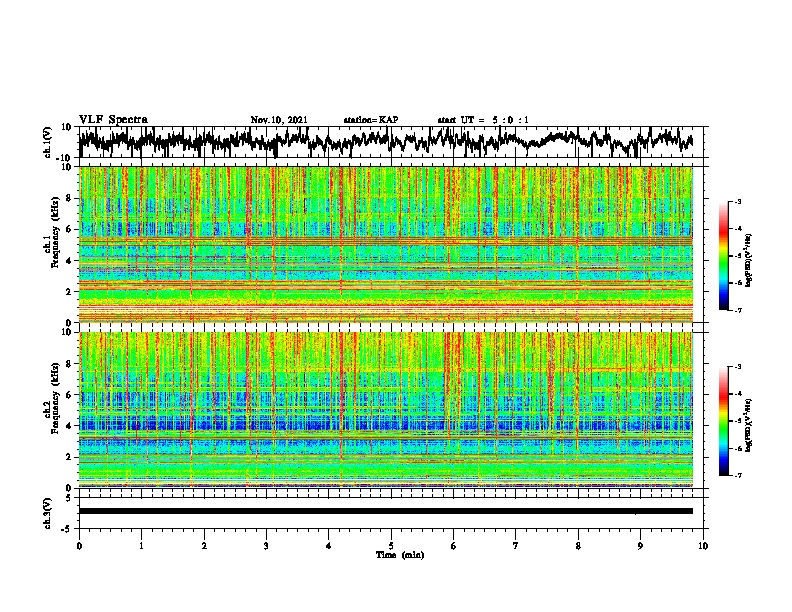Click the 2 tick on the time axis
Viewport: 792px width, 612px height.
(204, 546)
